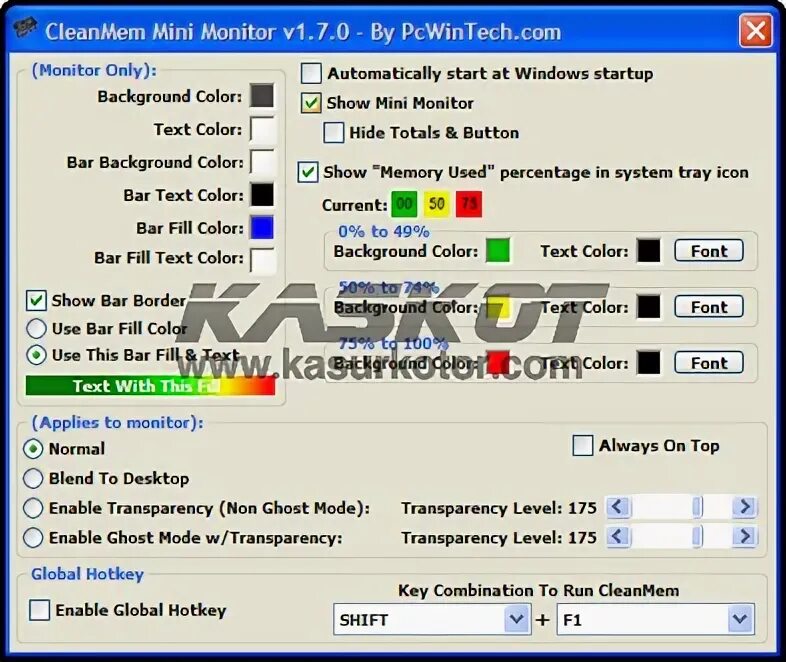Click the CleanMem title bar app icon
This screenshot has width=786, height=662.
coord(24,29)
